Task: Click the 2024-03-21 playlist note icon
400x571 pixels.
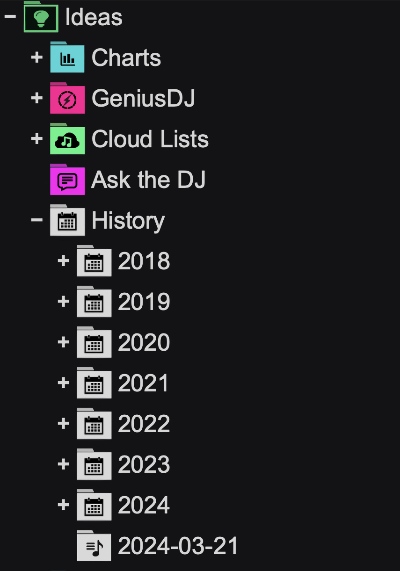Action: [94, 546]
